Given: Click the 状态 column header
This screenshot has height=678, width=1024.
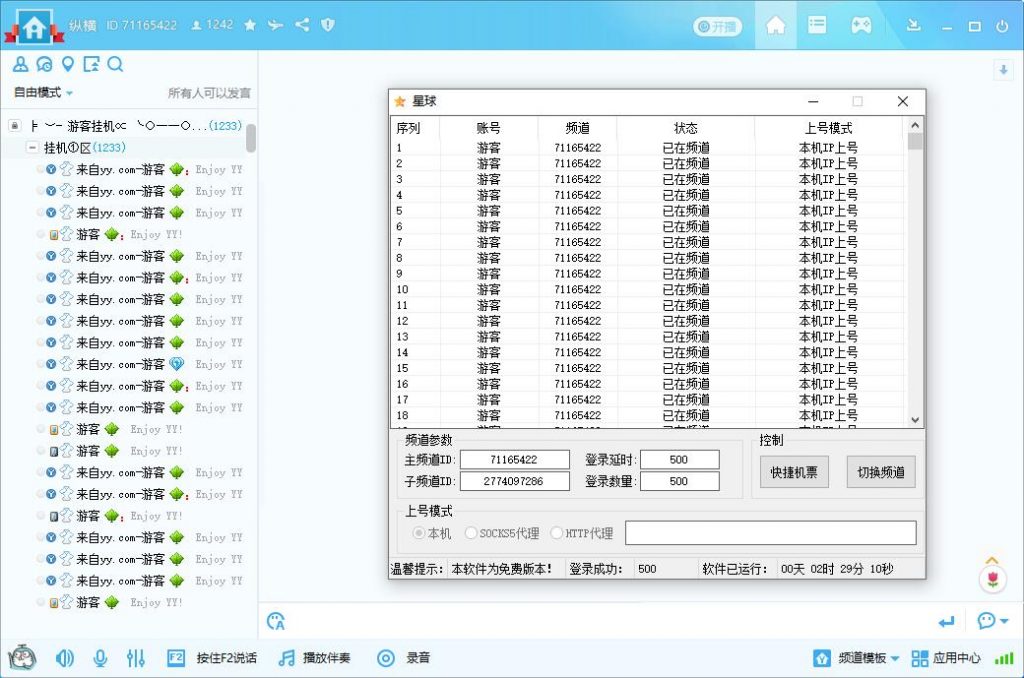Looking at the screenshot, I should 686,128.
